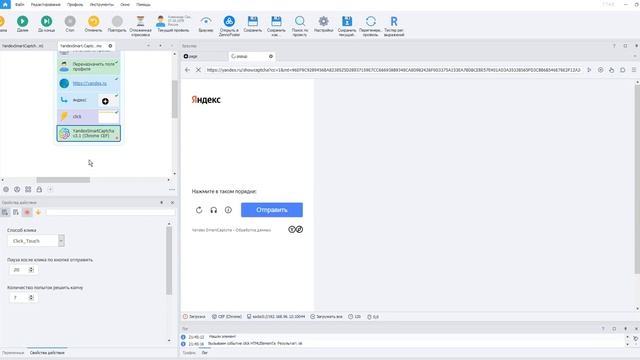Click the blue Отправить button
The height and width of the screenshot is (360, 640).
pos(272,210)
